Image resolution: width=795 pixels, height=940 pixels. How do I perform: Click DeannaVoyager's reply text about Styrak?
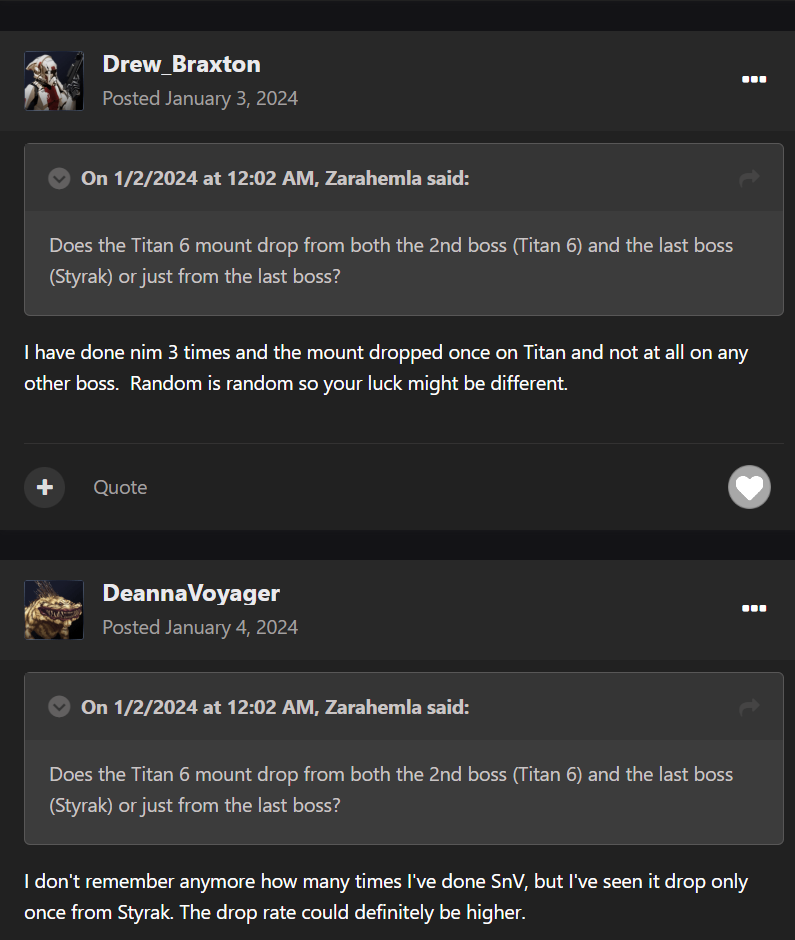pos(386,897)
